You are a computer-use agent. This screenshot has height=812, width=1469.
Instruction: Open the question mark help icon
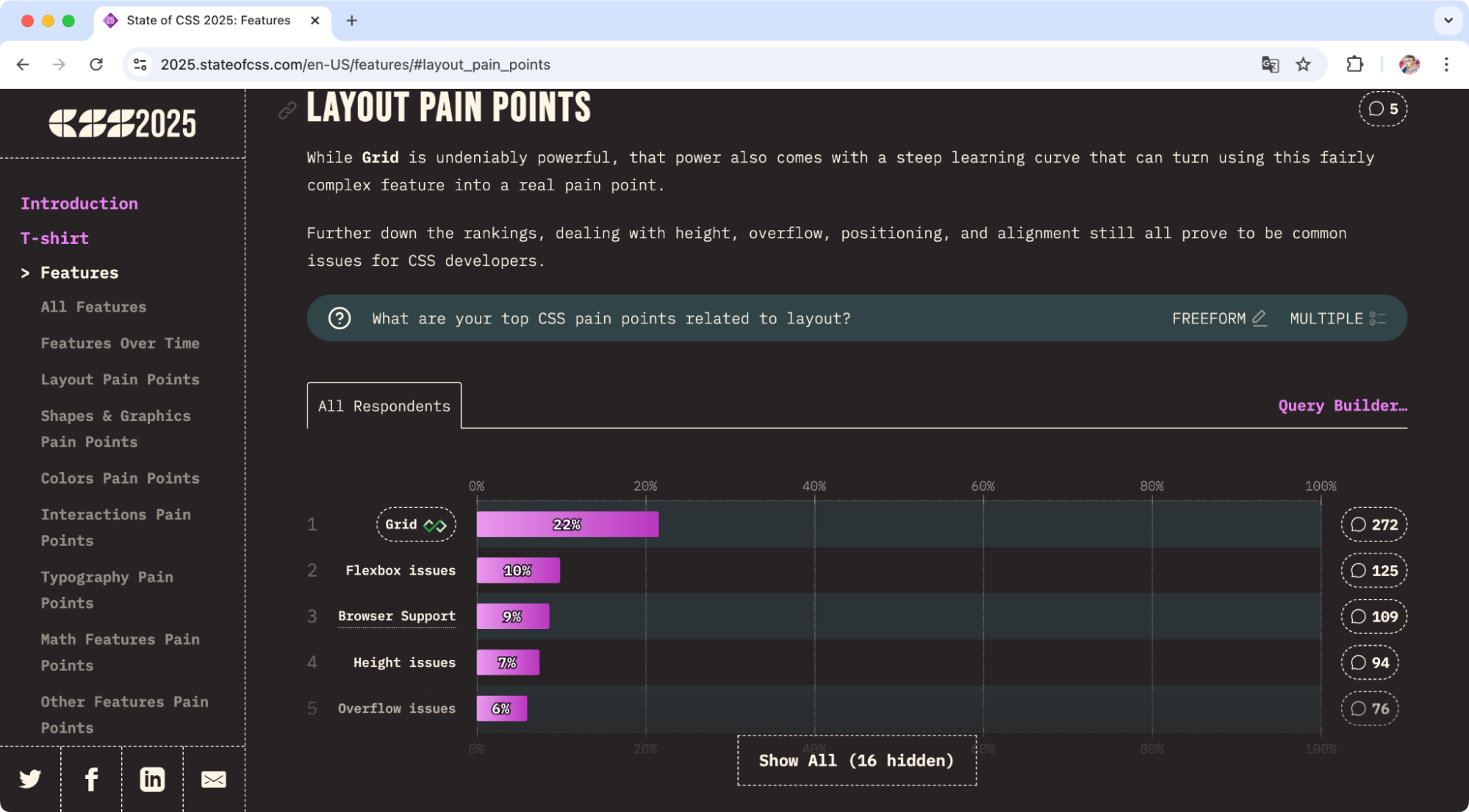(x=340, y=318)
